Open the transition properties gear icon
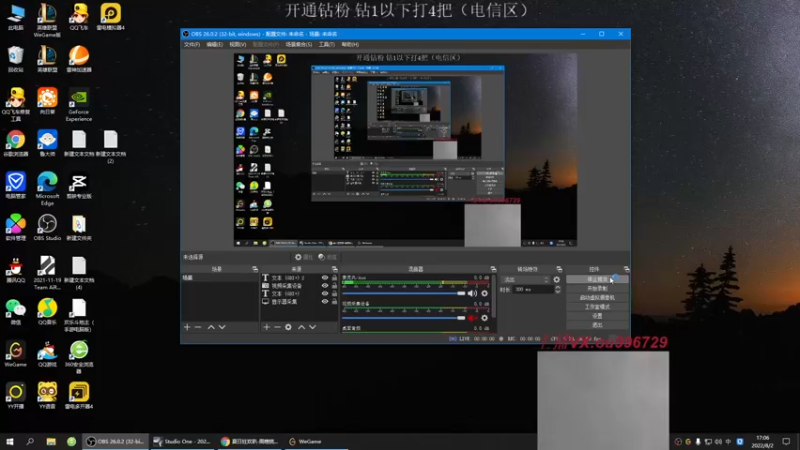 pos(557,280)
